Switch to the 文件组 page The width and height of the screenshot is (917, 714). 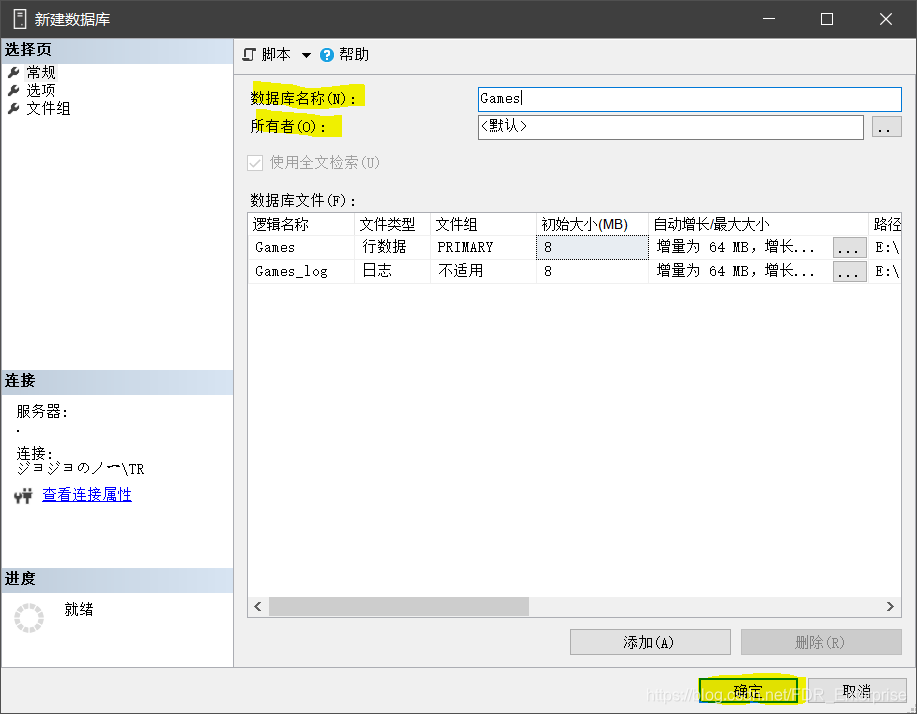click(x=50, y=108)
